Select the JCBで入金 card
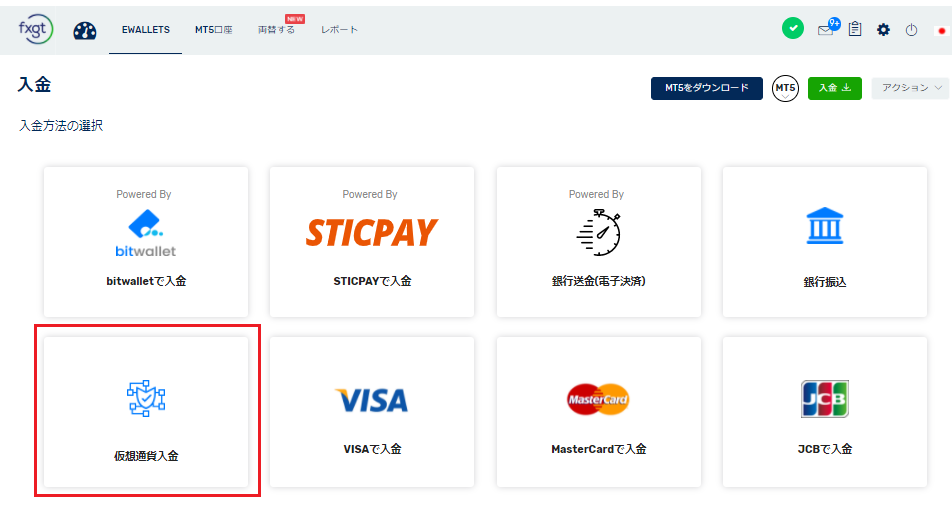The height and width of the screenshot is (508, 952). click(x=825, y=411)
